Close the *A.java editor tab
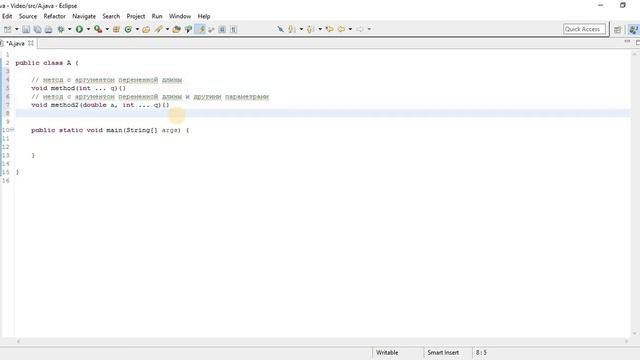 point(31,43)
